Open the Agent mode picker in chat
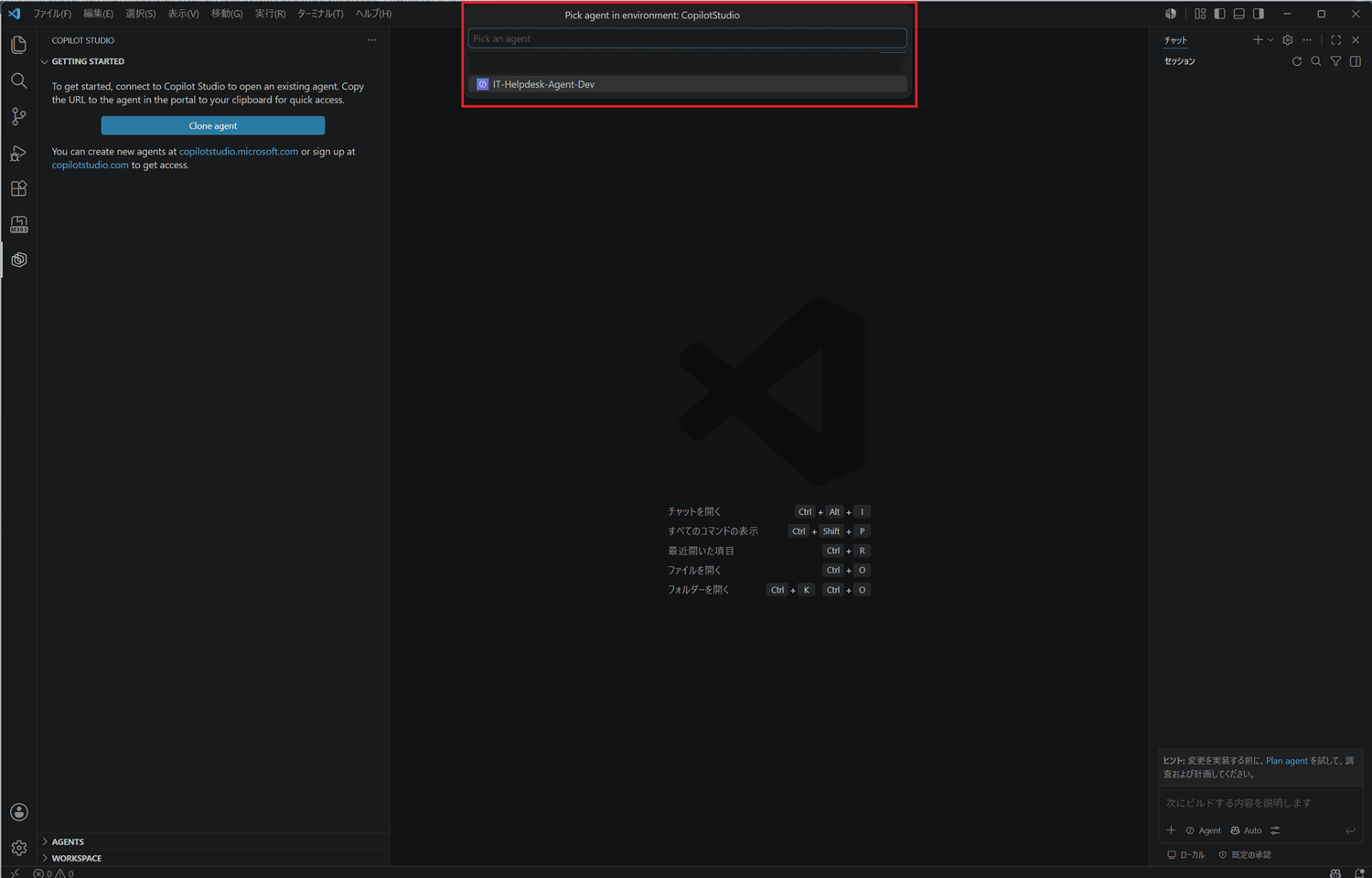 (x=1204, y=830)
